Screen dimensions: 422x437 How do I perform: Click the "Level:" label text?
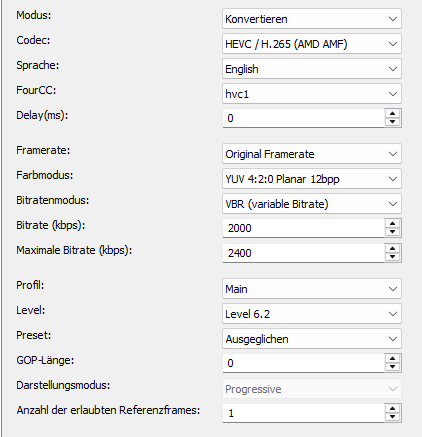tap(31, 310)
